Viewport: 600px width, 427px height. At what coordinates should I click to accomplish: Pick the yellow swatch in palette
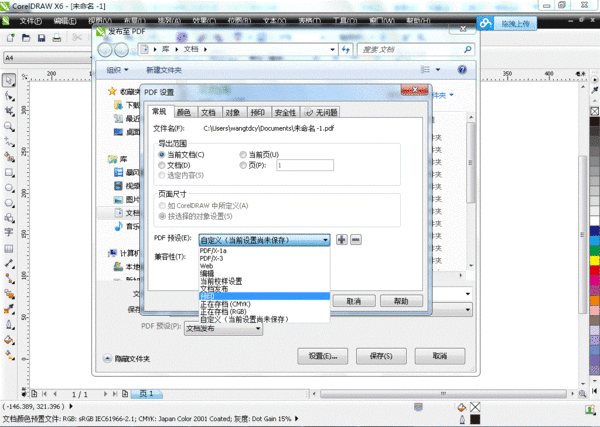(x=594, y=261)
